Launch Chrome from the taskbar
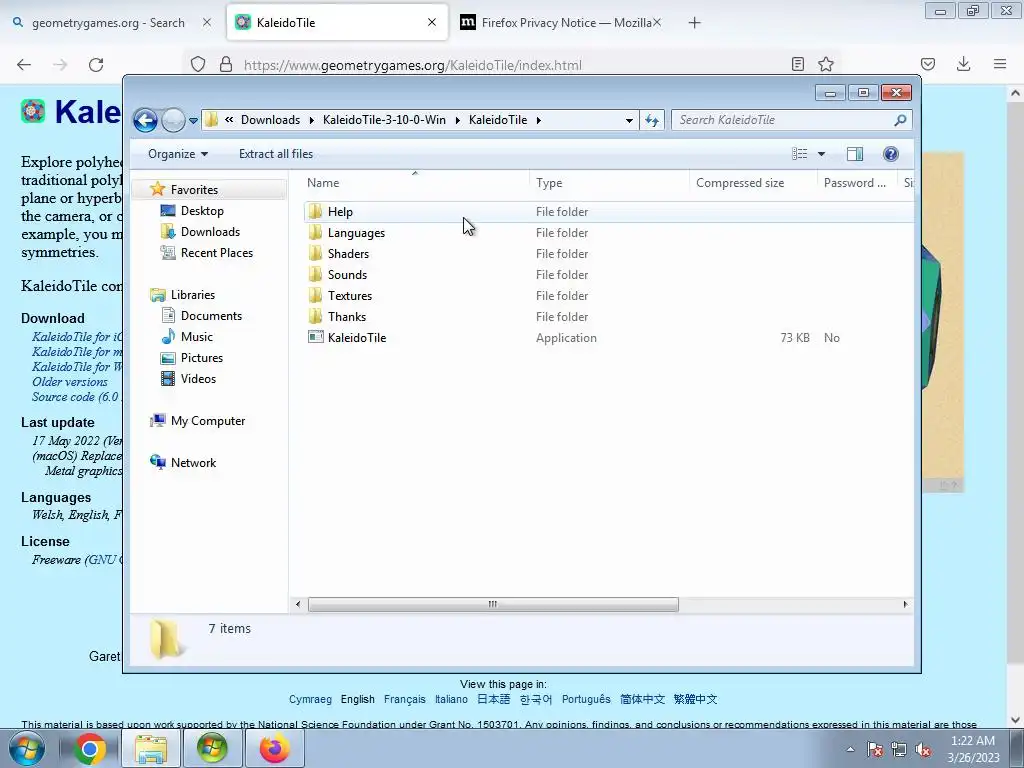The height and width of the screenshot is (768, 1024). 89,748
